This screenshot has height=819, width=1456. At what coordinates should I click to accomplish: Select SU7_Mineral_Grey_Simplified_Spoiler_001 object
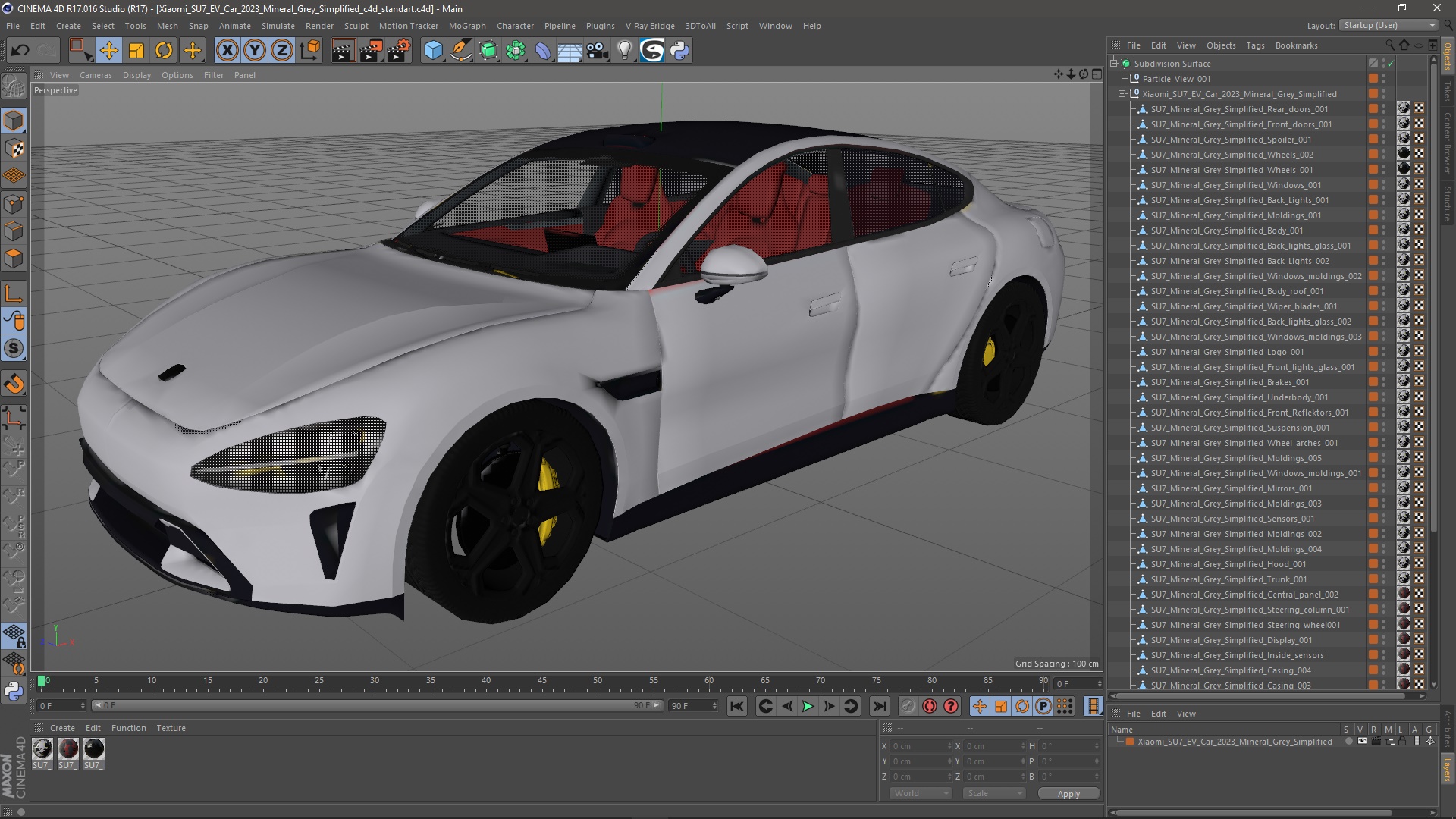(1231, 140)
